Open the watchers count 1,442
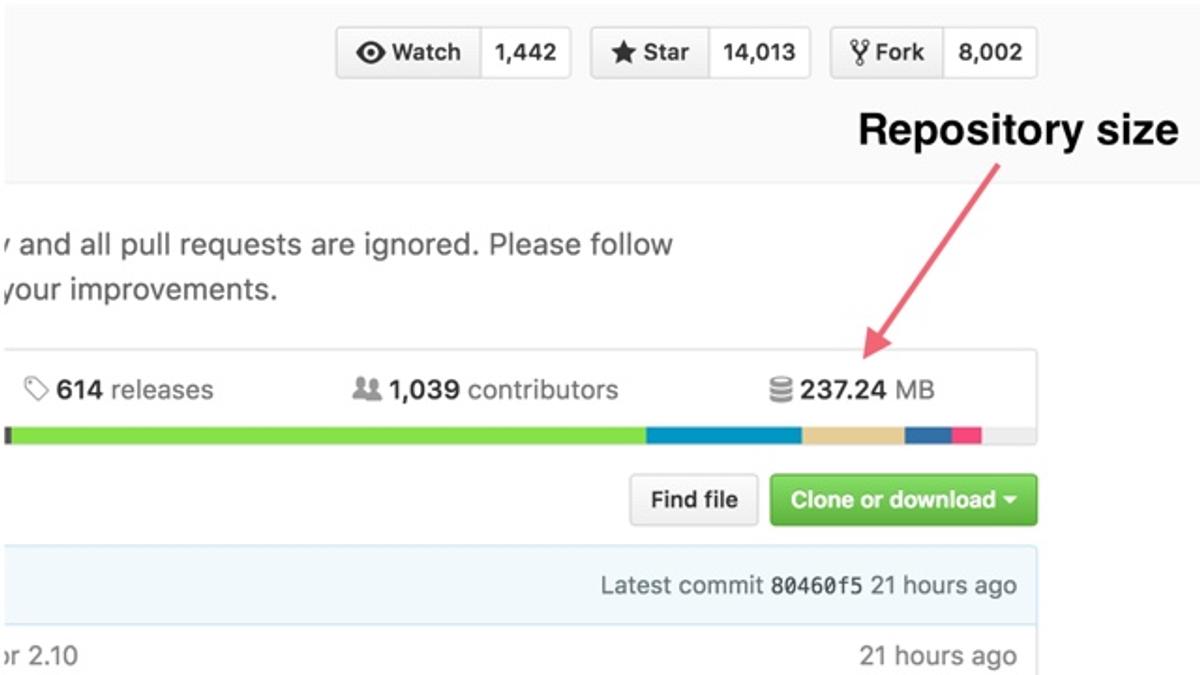 coord(525,53)
